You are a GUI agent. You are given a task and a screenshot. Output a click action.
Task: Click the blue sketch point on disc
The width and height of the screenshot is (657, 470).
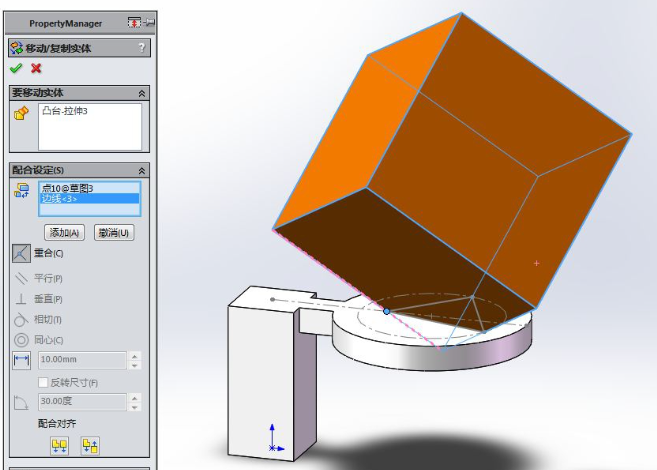click(386, 311)
